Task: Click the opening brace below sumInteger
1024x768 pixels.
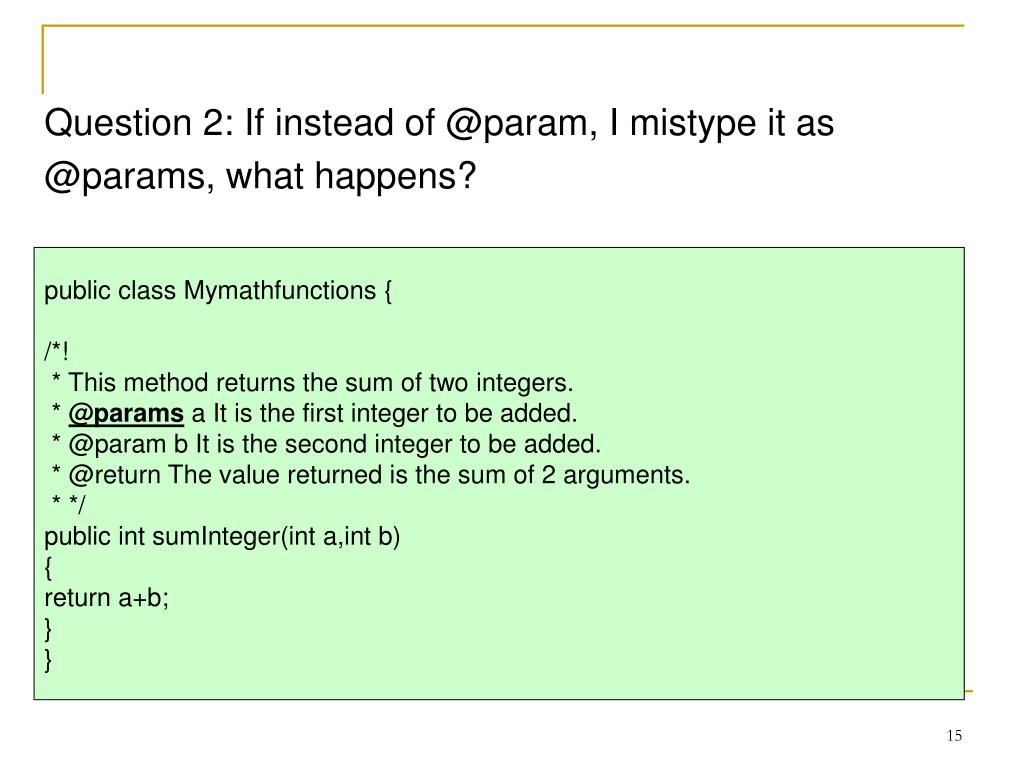Action: tap(48, 568)
